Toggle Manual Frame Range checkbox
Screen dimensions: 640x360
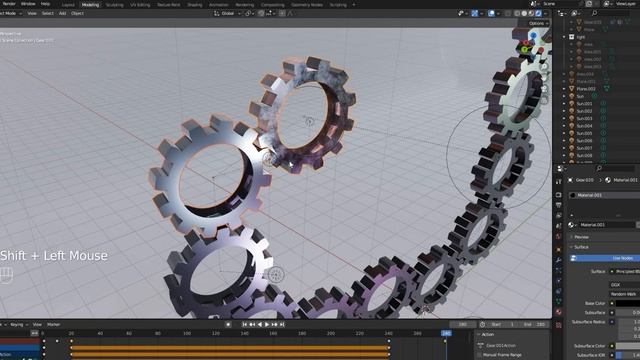(x=479, y=355)
